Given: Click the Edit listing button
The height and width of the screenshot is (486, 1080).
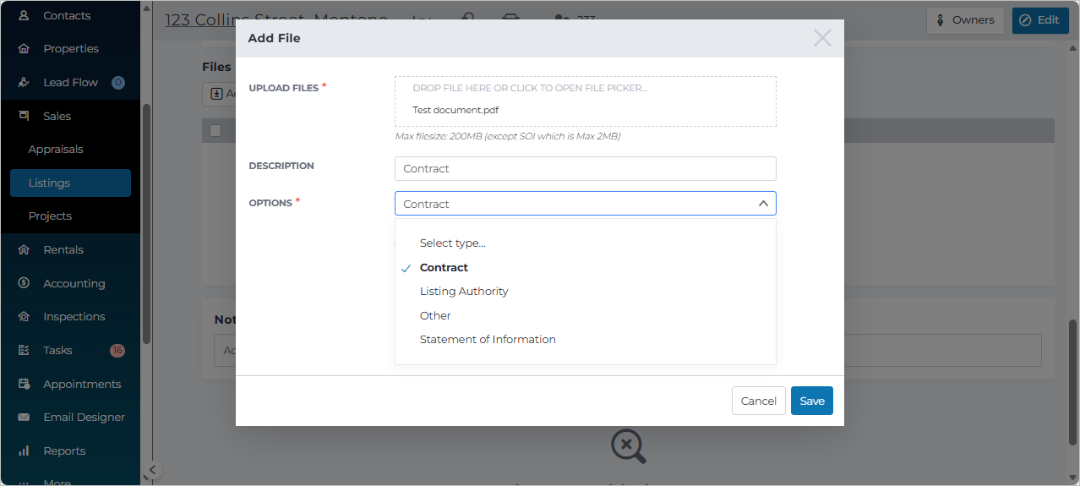Looking at the screenshot, I should tap(1040, 20).
